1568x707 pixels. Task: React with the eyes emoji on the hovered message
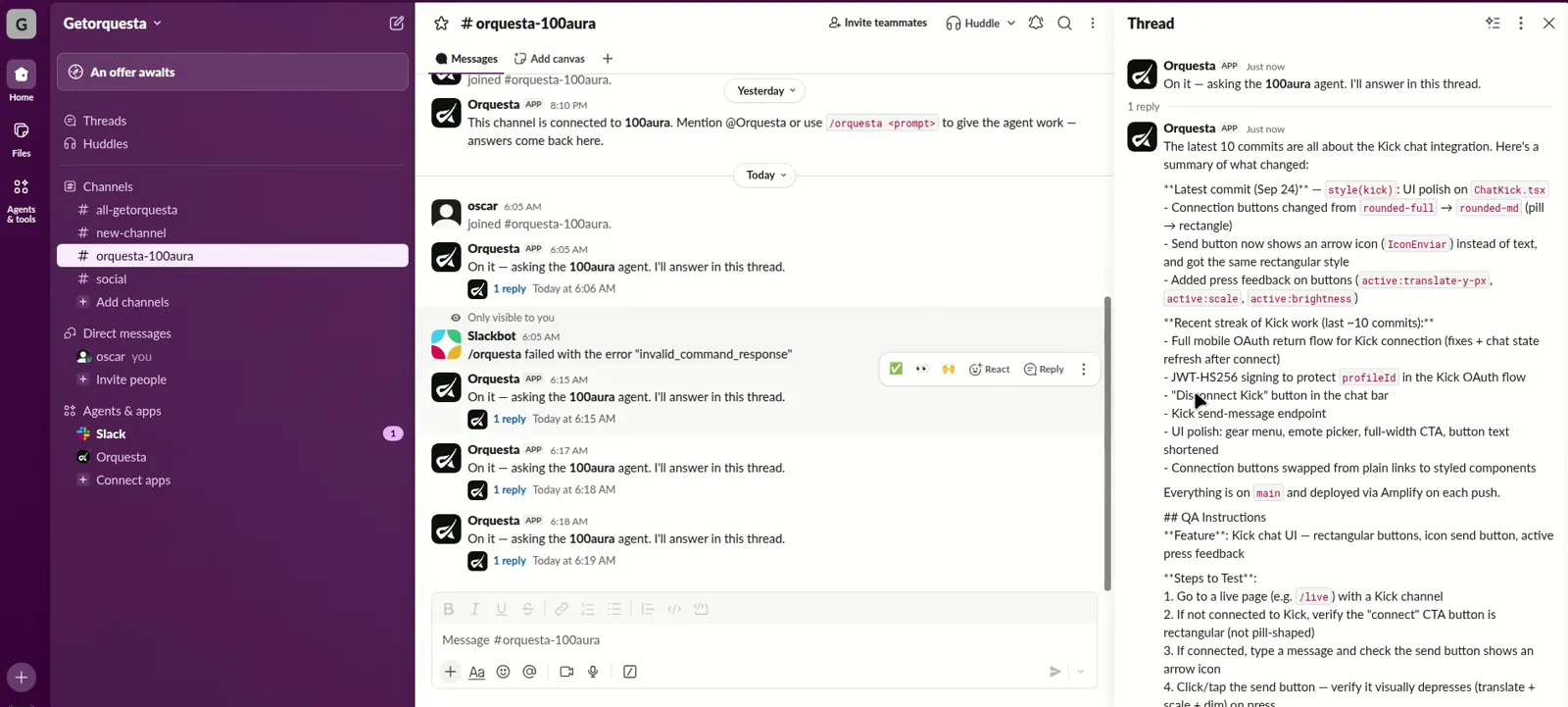coord(922,369)
